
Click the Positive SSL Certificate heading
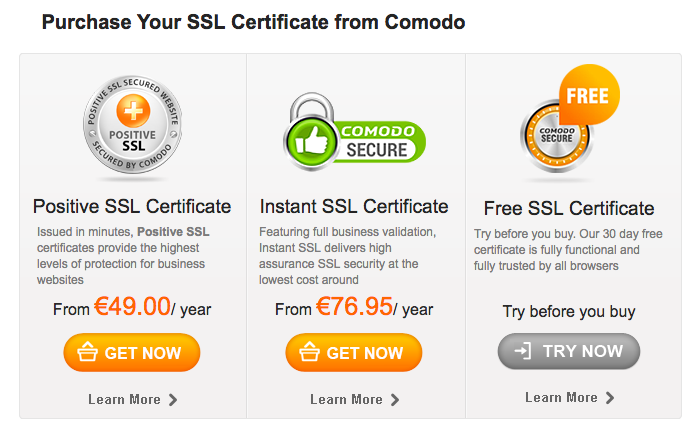coord(132,207)
